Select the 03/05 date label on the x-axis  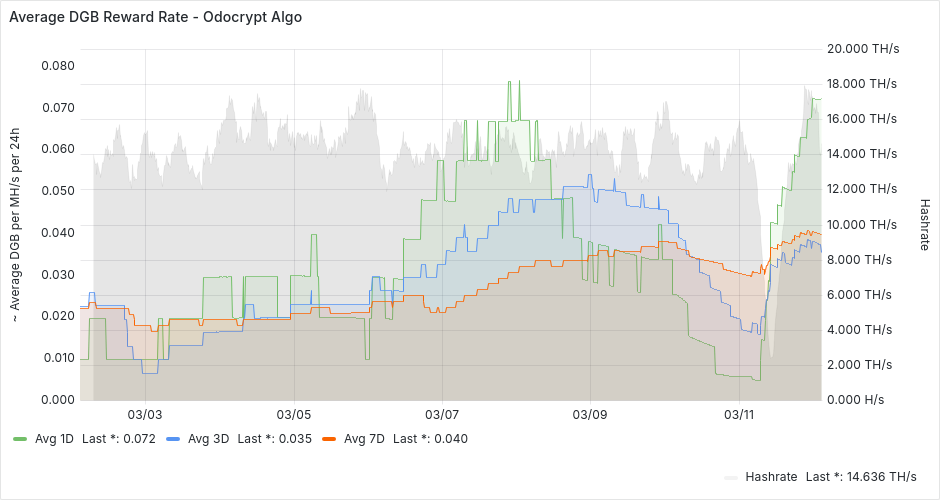point(294,414)
